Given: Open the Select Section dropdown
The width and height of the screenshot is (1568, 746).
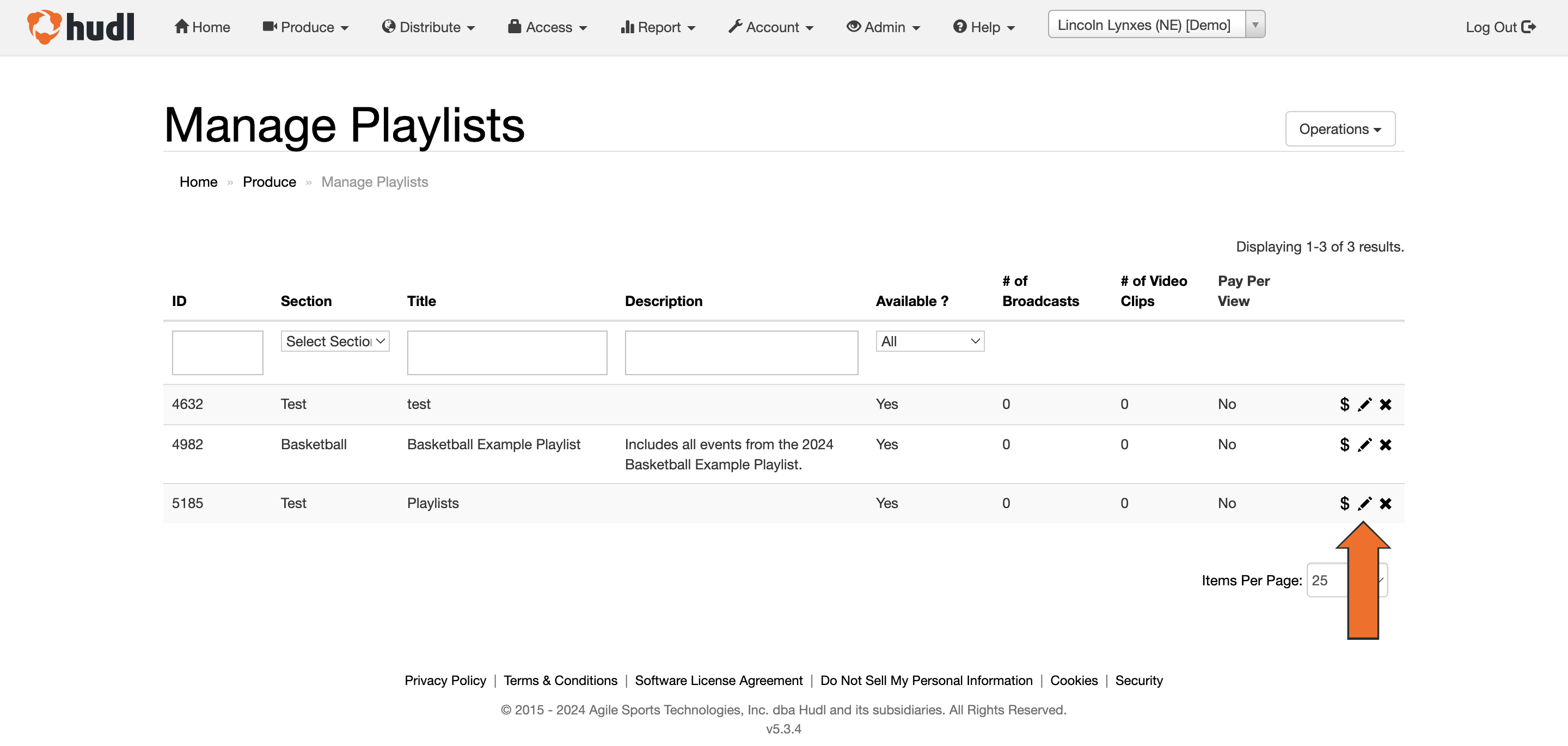Looking at the screenshot, I should click(334, 341).
